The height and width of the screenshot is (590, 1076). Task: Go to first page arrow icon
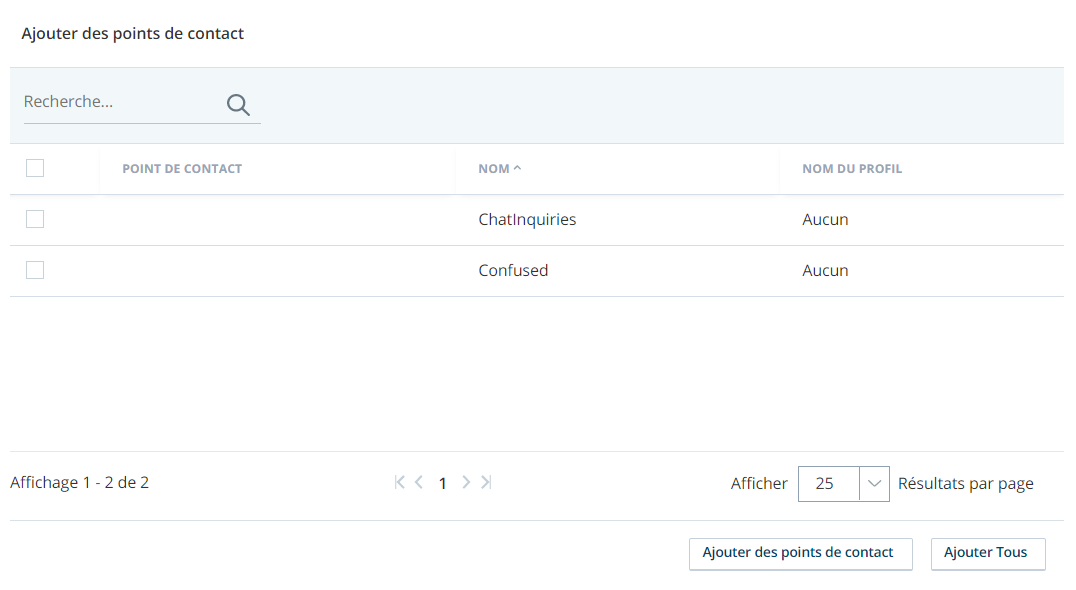(399, 482)
